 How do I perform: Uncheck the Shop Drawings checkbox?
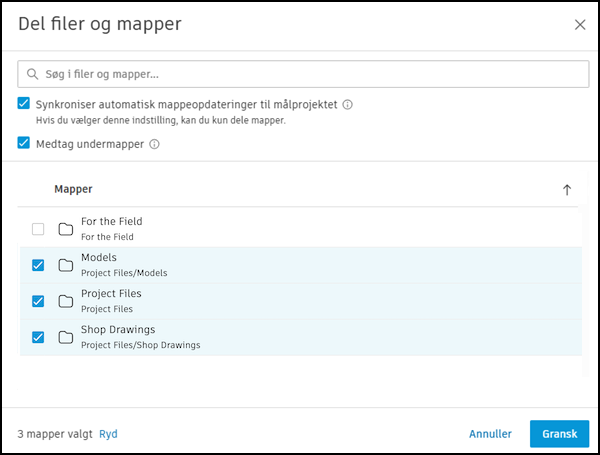38,337
